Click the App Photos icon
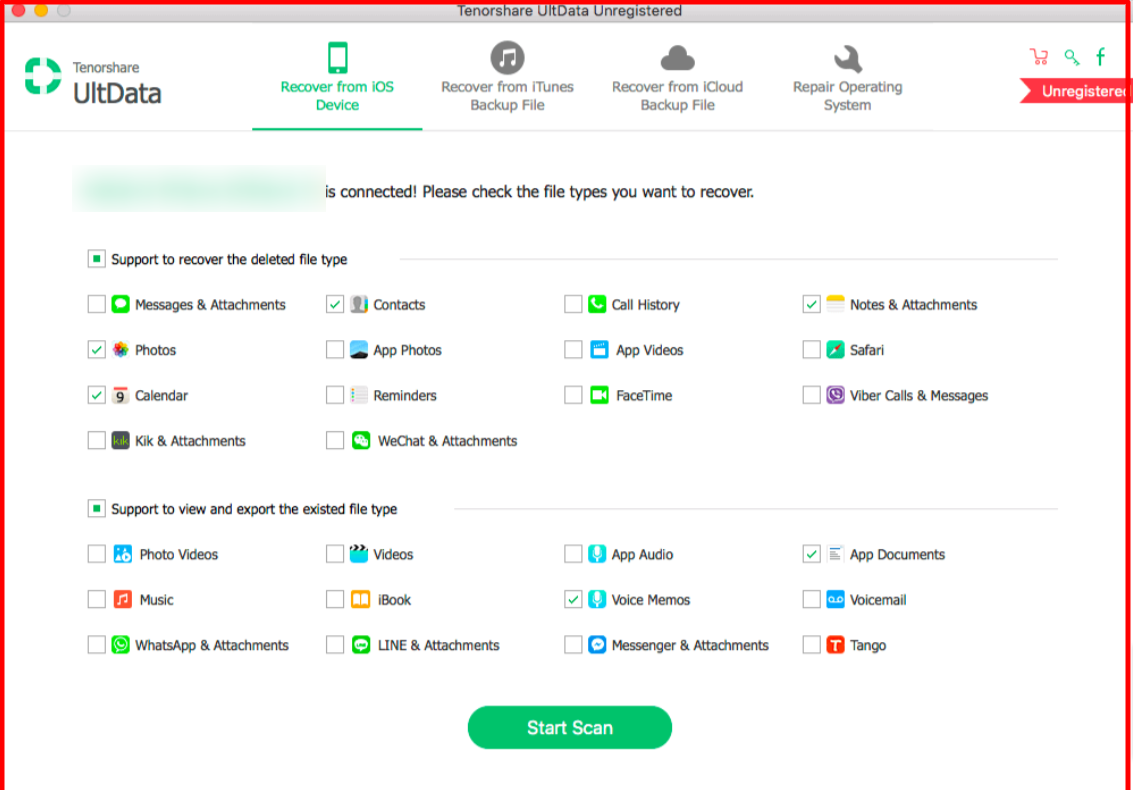 (x=359, y=350)
